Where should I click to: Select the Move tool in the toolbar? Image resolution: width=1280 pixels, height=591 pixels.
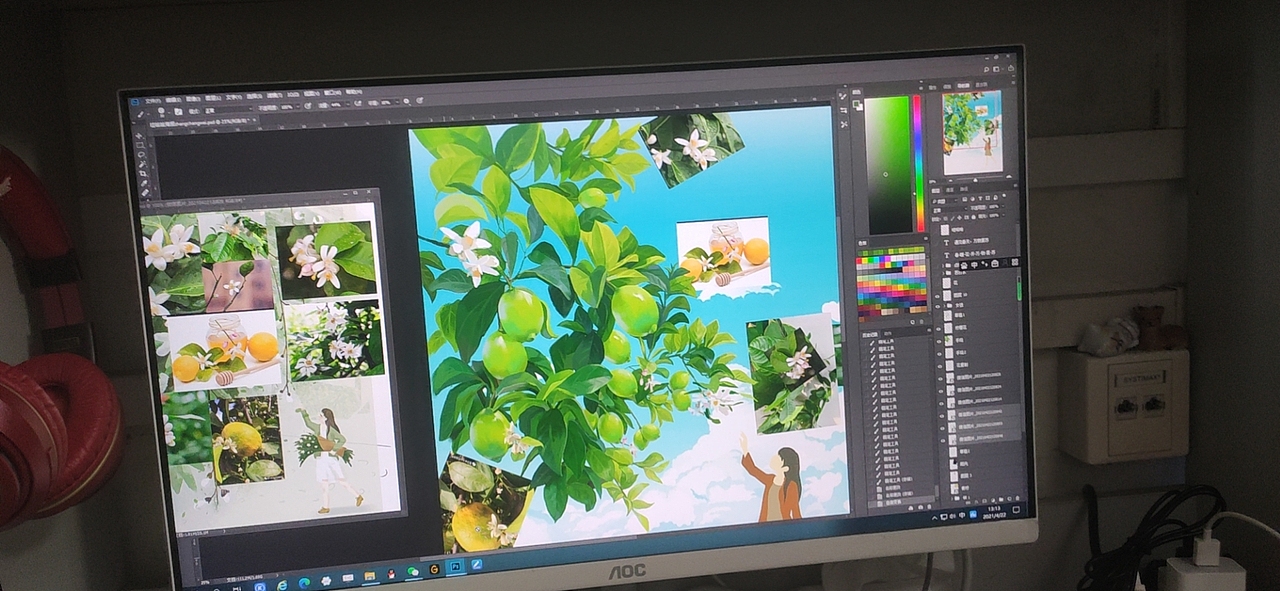(139, 136)
